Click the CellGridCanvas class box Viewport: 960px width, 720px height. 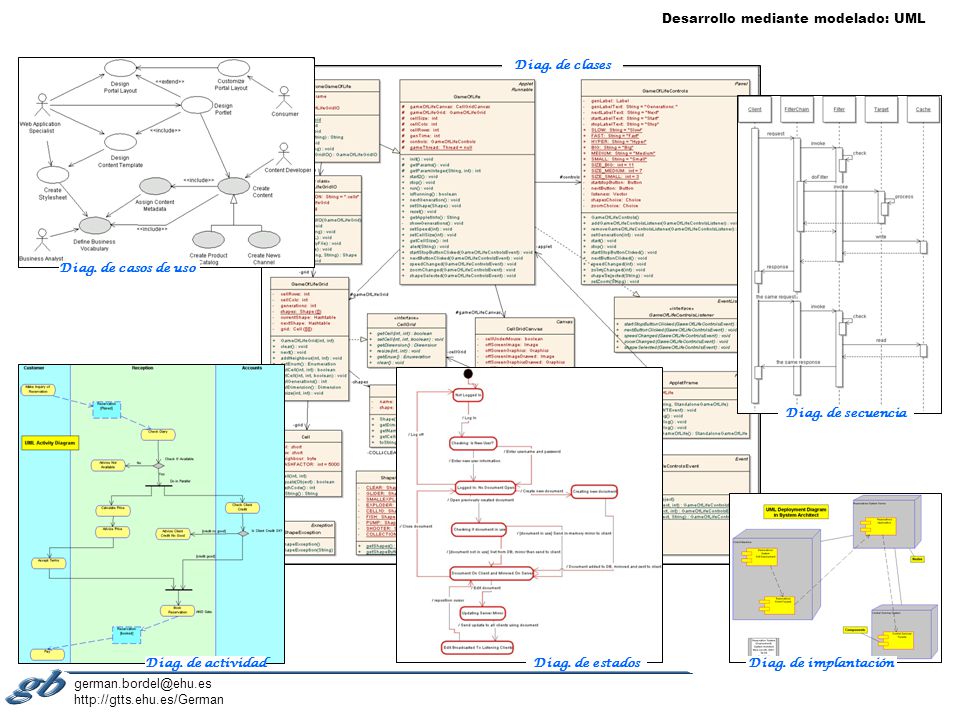tap(525, 342)
